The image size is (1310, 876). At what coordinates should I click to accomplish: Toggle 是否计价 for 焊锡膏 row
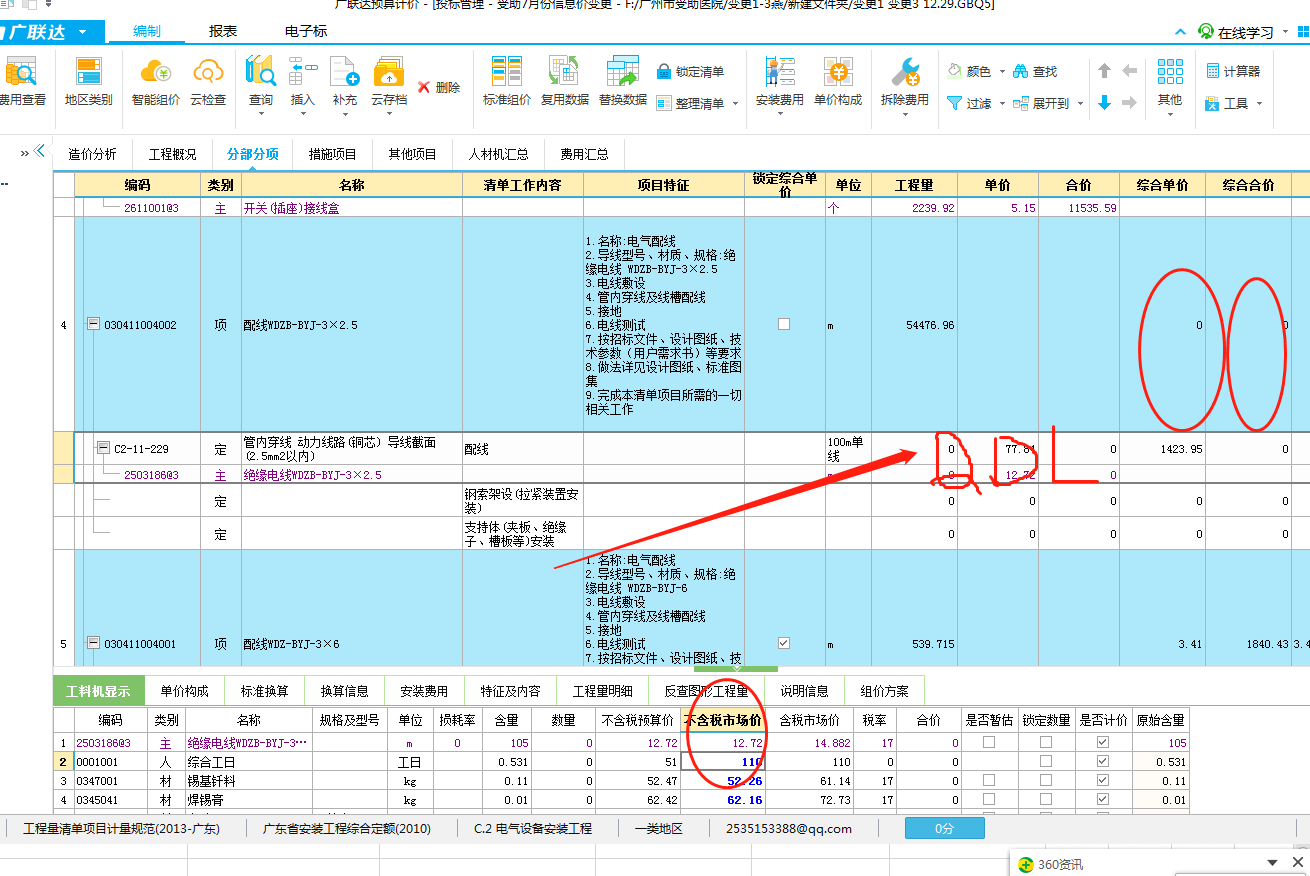(x=1102, y=799)
